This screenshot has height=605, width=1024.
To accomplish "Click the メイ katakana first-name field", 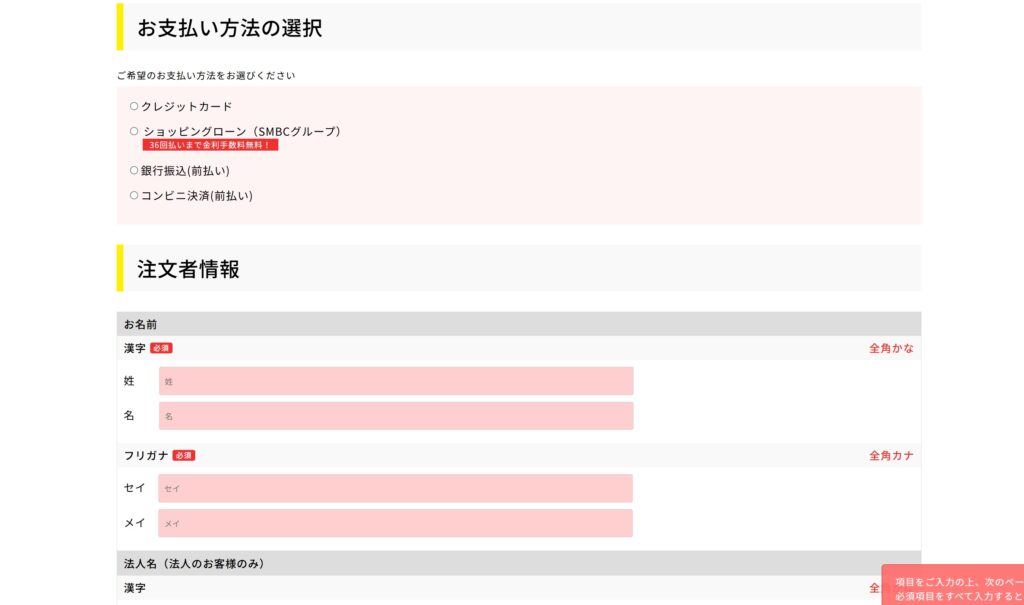I will tap(396, 523).
